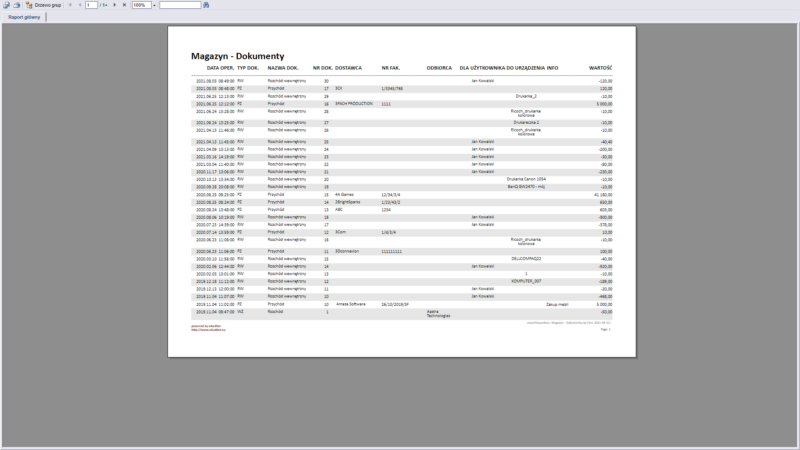The width and height of the screenshot is (800, 450).
Task: Click invoice number 1111
Action: (x=386, y=104)
